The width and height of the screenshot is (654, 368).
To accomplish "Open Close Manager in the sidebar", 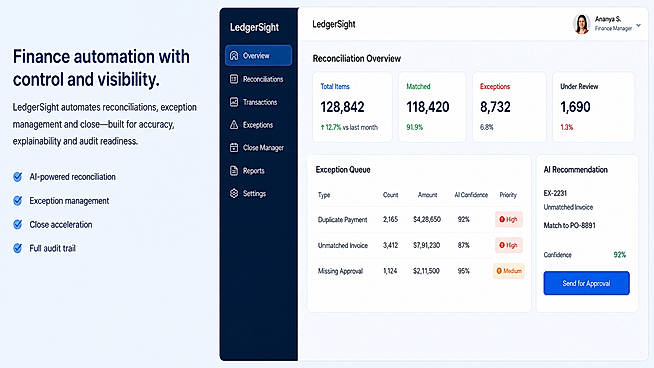I will 258,147.
